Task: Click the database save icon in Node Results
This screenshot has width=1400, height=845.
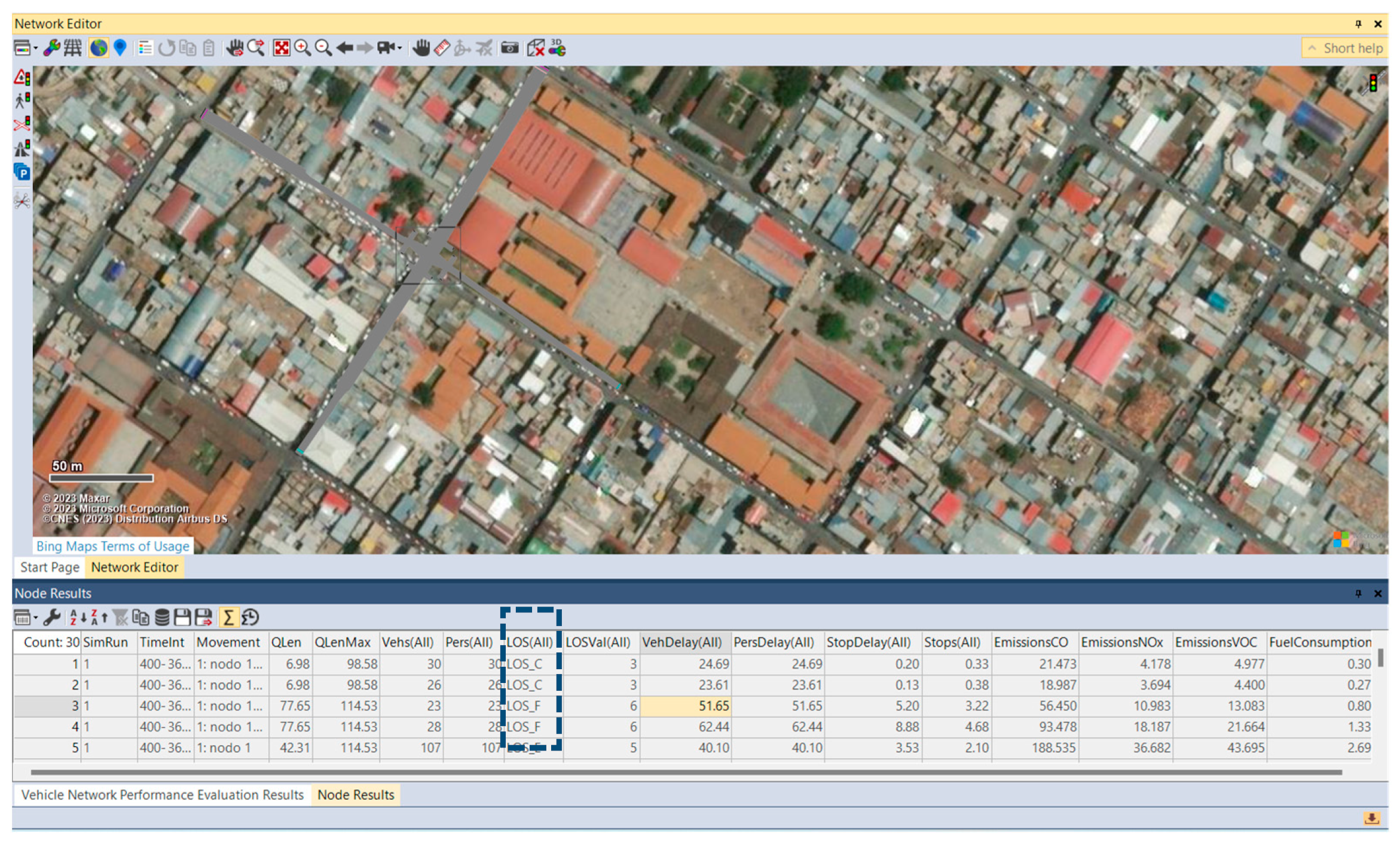Action: [x=162, y=617]
